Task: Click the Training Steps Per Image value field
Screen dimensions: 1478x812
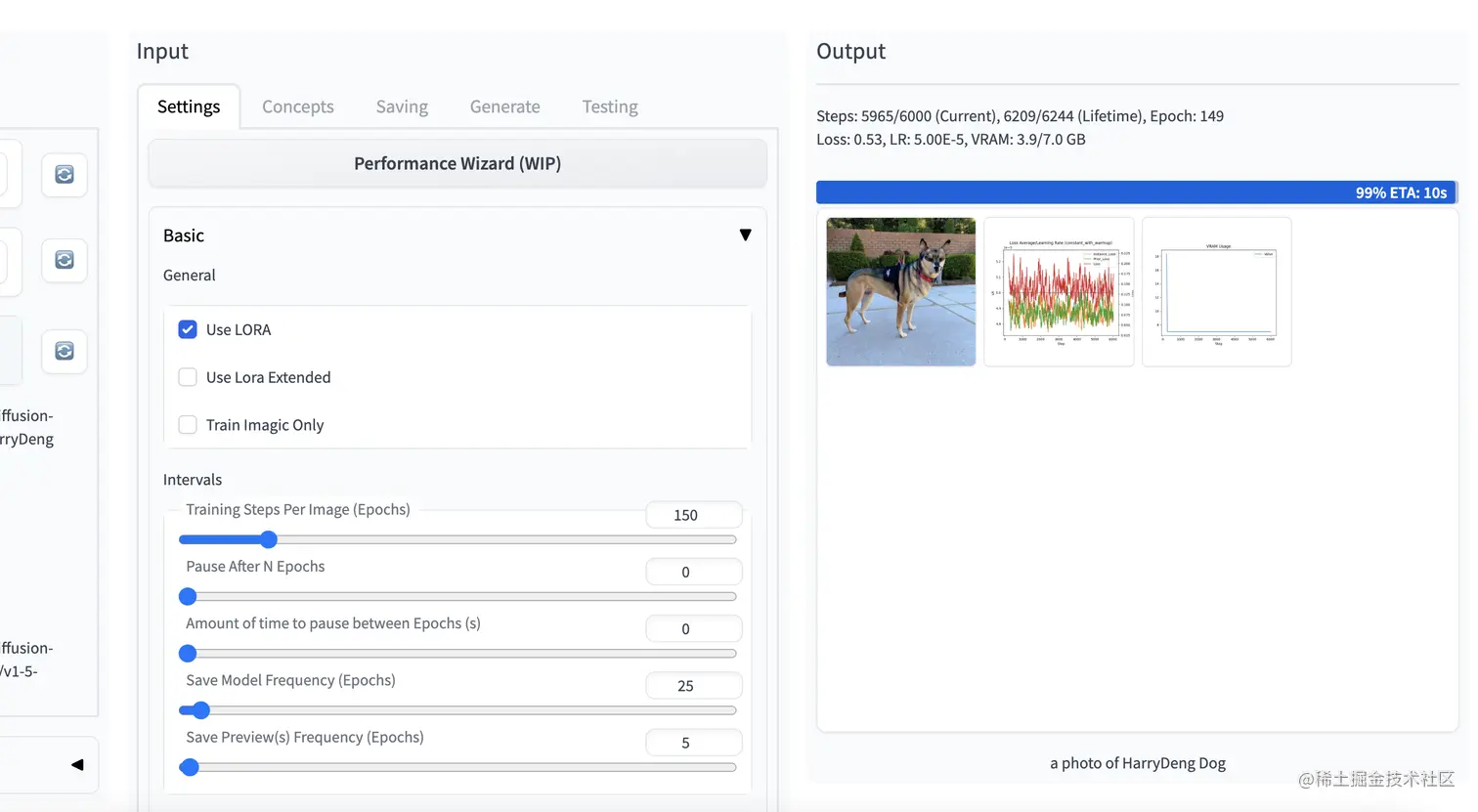Action: 694,515
